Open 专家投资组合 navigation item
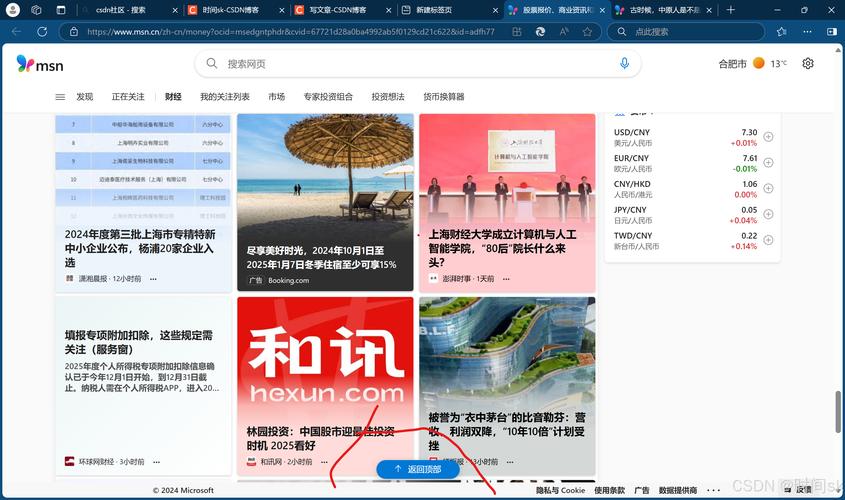The width and height of the screenshot is (845, 500). point(328,97)
